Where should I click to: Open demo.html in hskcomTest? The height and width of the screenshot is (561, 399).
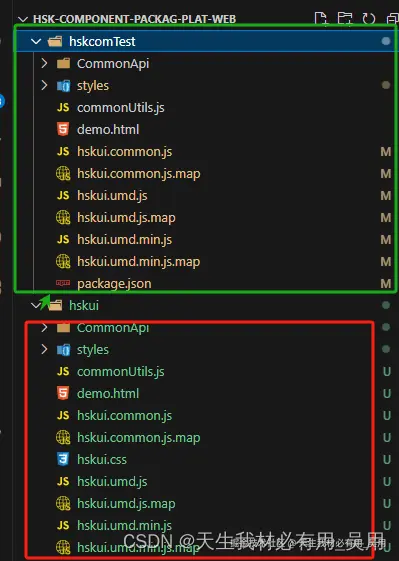click(x=108, y=130)
